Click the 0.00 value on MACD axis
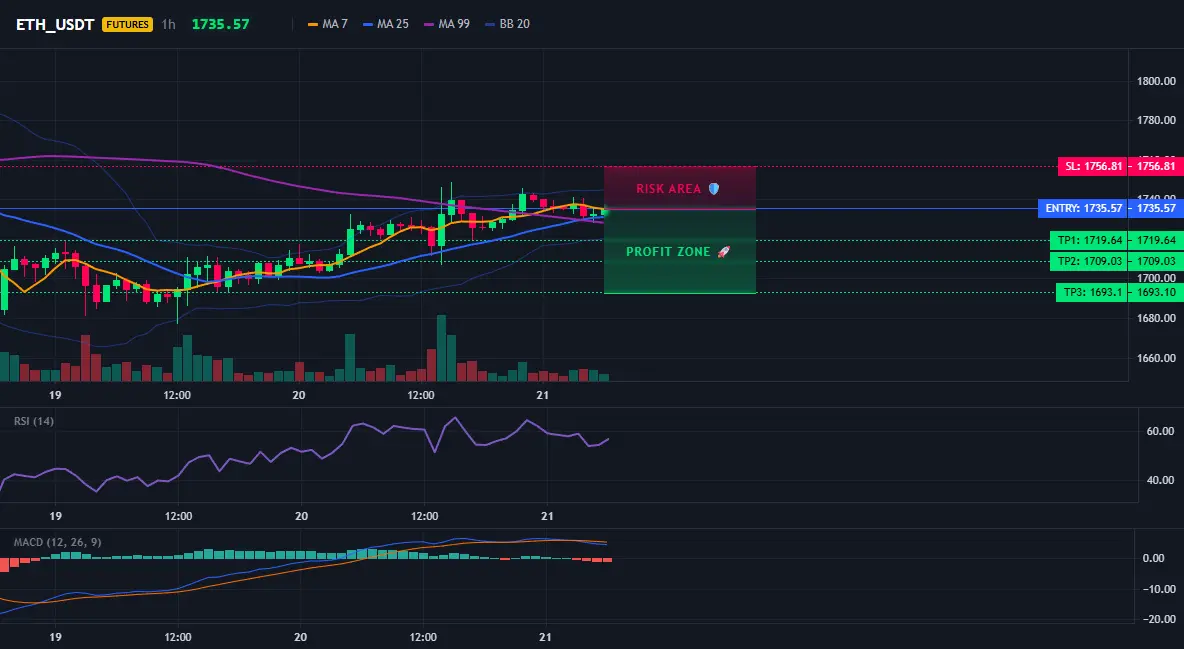Screen dimensions: 1184x649 1154,558
